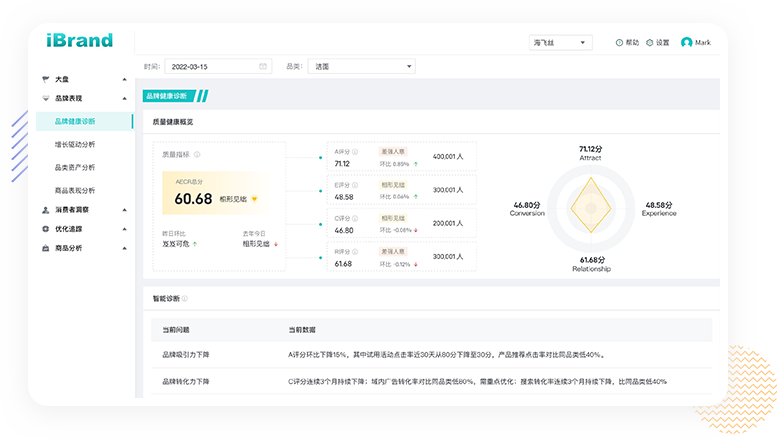Click the 质量健康概览 section heading
Screen dimensions: 777x439
click(x=173, y=122)
